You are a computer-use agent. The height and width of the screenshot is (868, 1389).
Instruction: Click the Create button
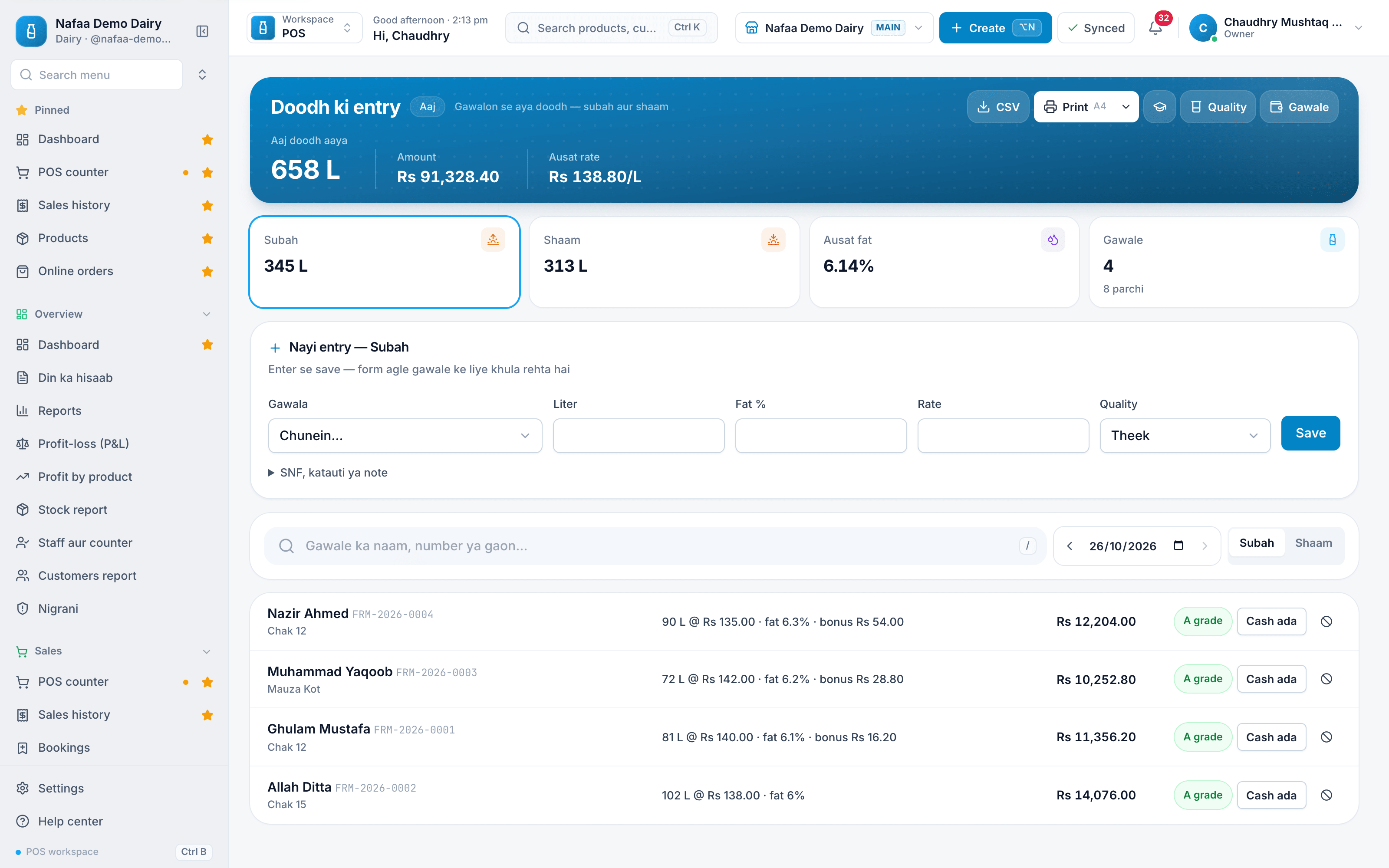click(x=995, y=27)
